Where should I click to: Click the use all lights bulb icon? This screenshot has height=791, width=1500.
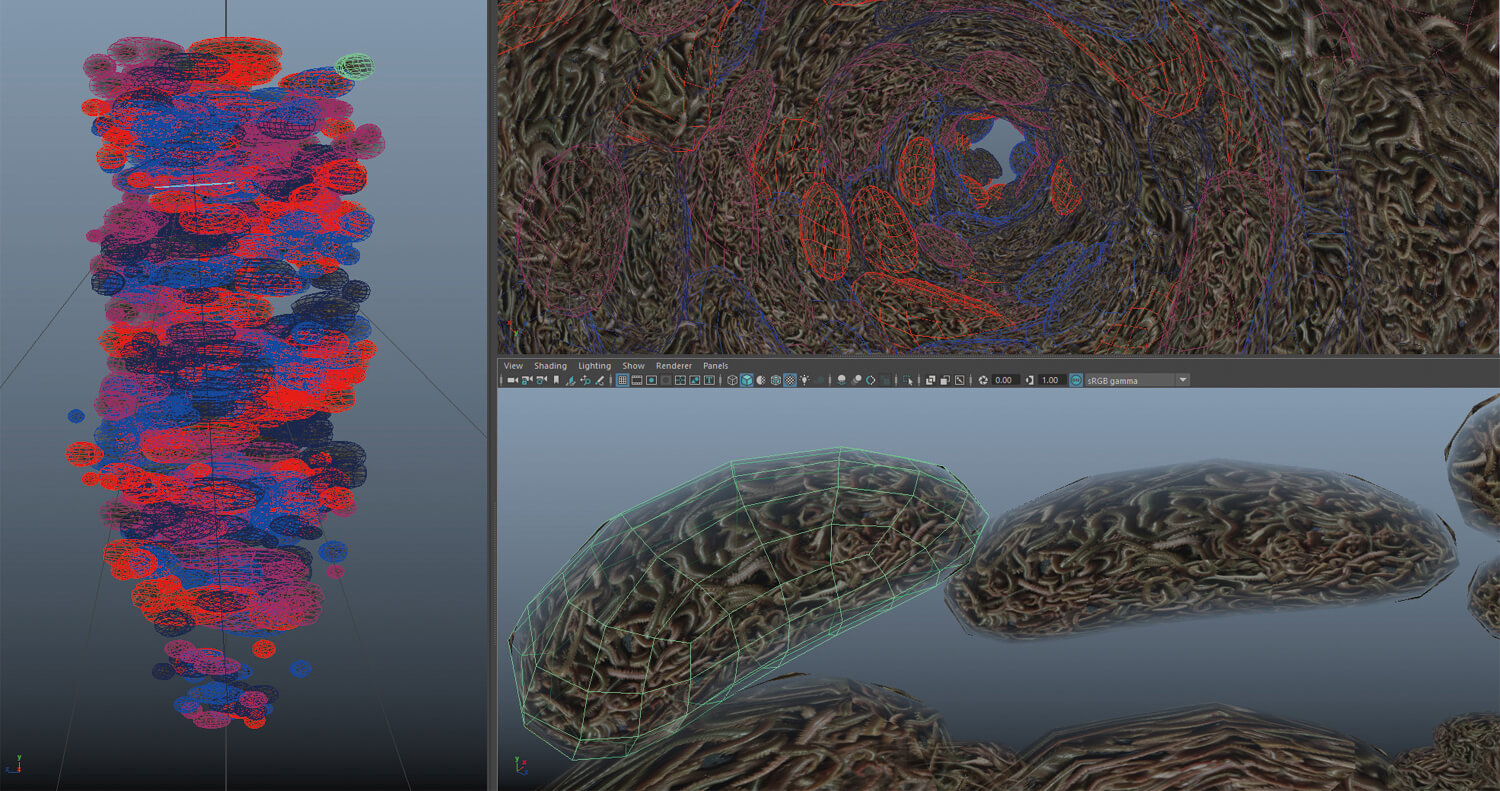[804, 380]
